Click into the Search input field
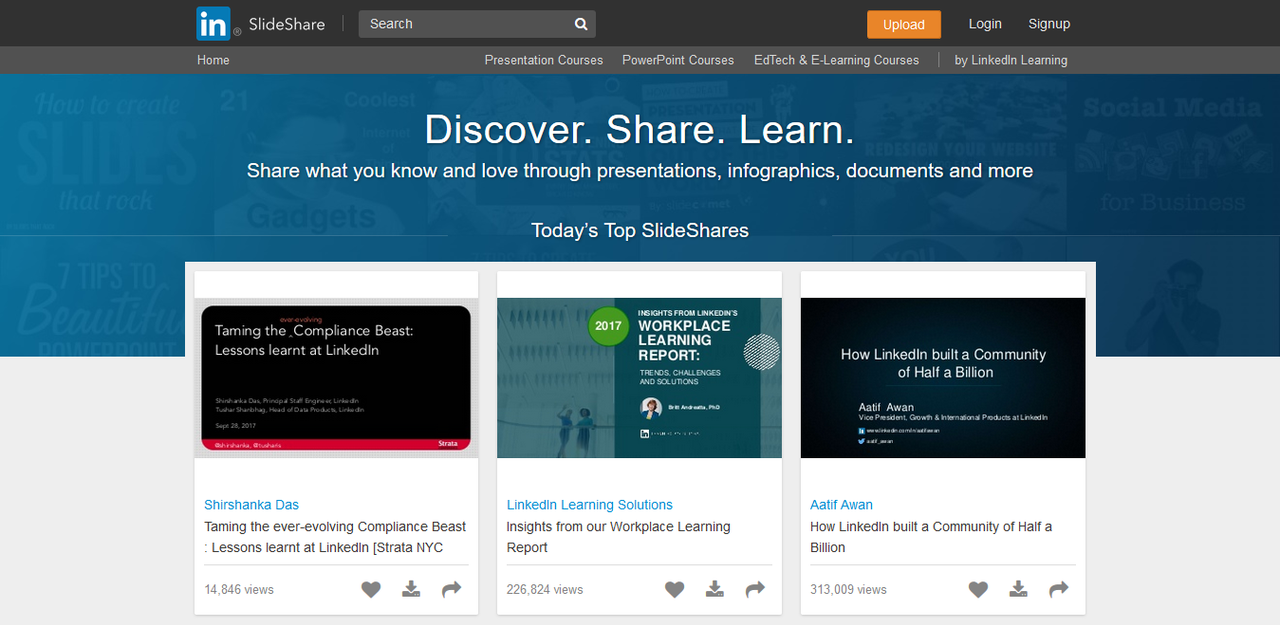 465,24
